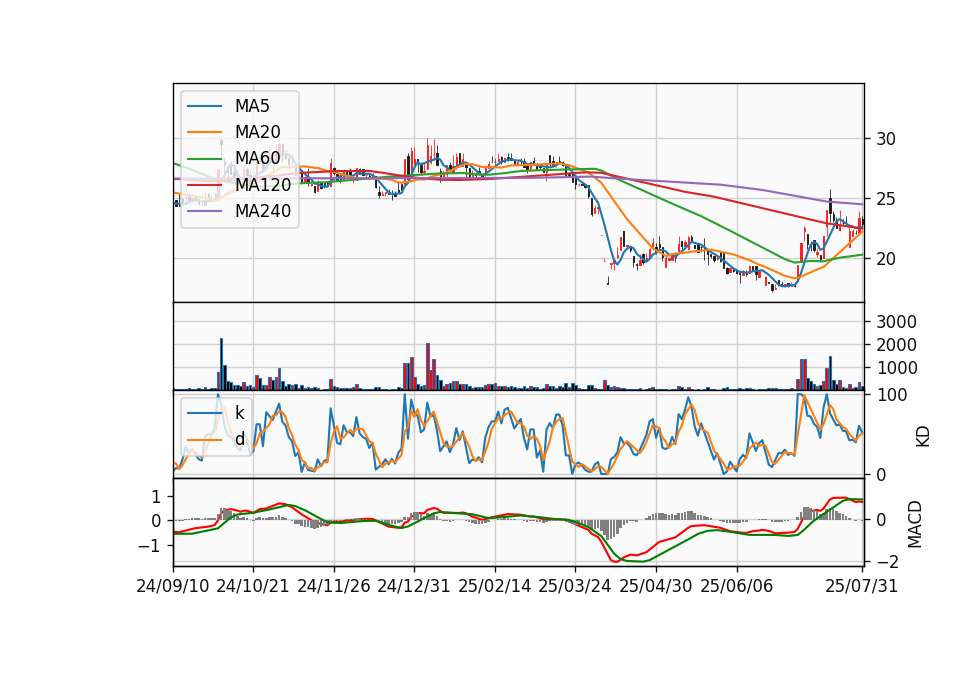Click the MA5 legend label
This screenshot has width=960, height=690.
(x=252, y=106)
